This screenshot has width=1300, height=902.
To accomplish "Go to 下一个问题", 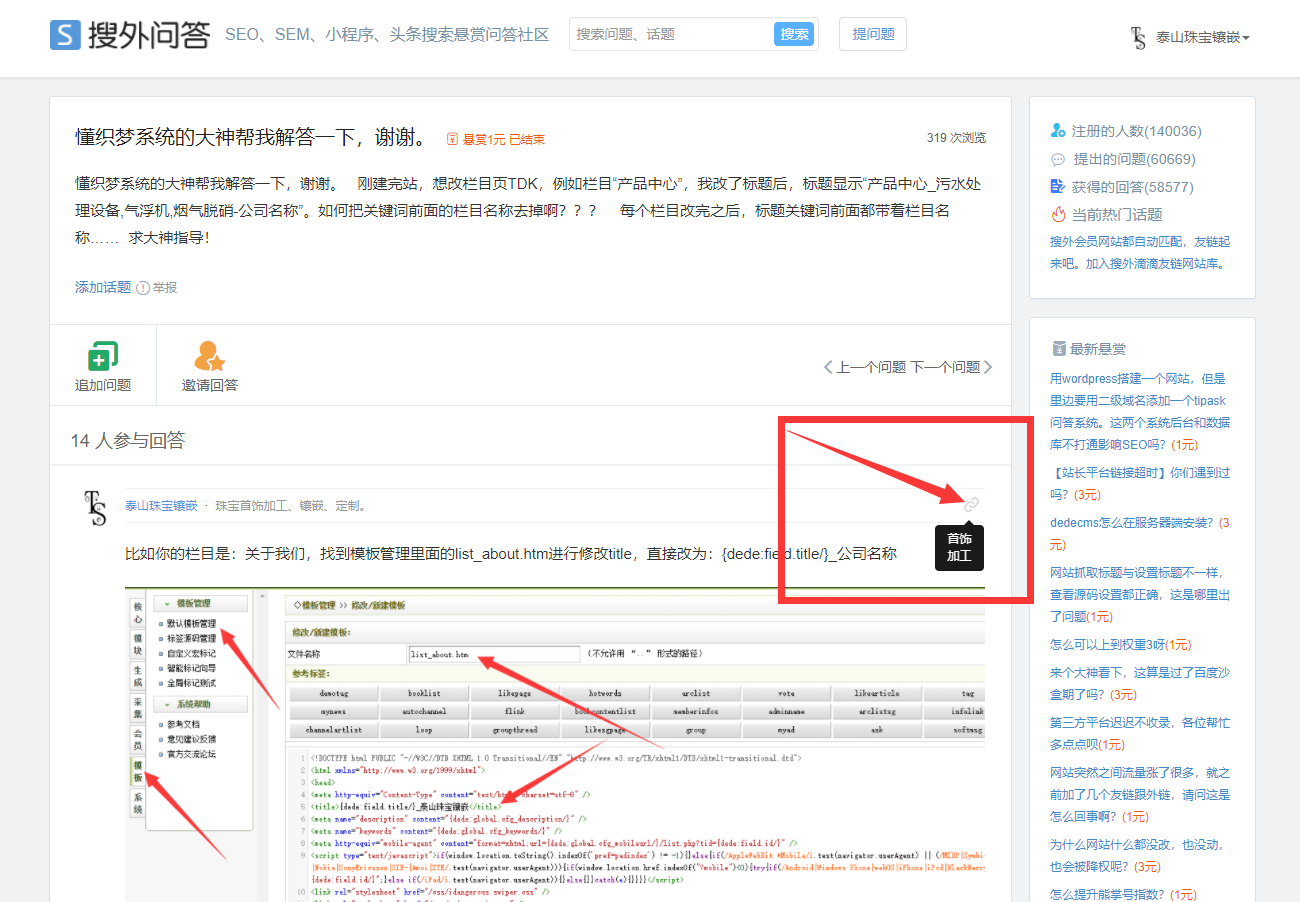I will [951, 367].
